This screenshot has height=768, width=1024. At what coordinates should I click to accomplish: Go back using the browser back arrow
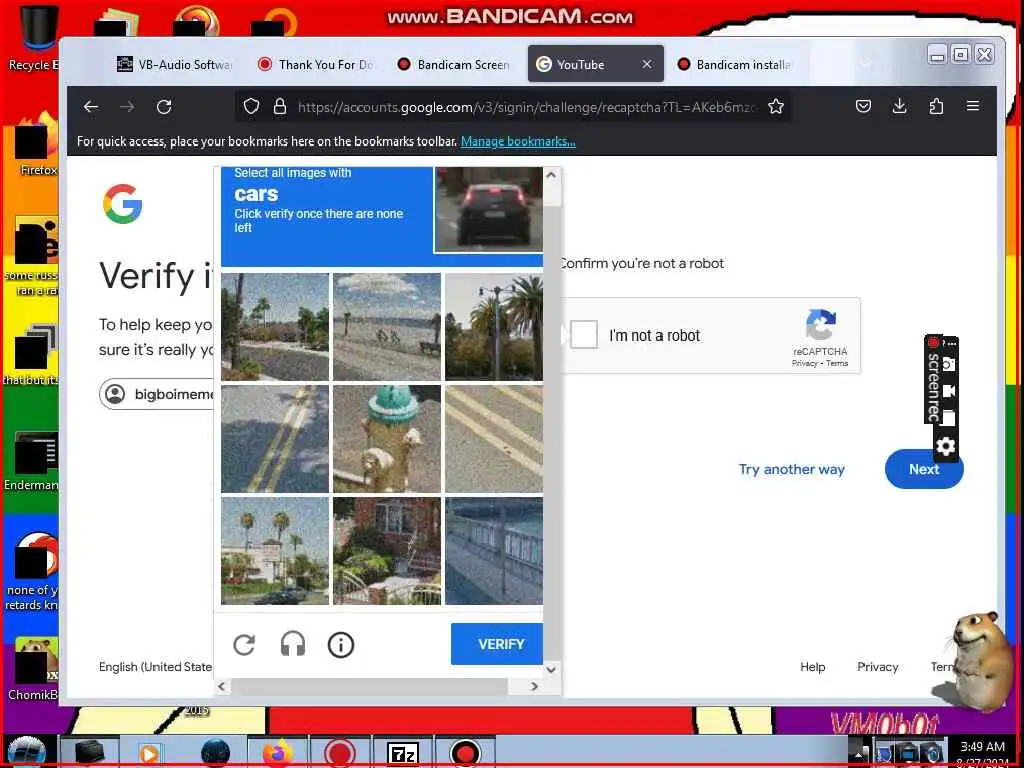pyautogui.click(x=91, y=106)
